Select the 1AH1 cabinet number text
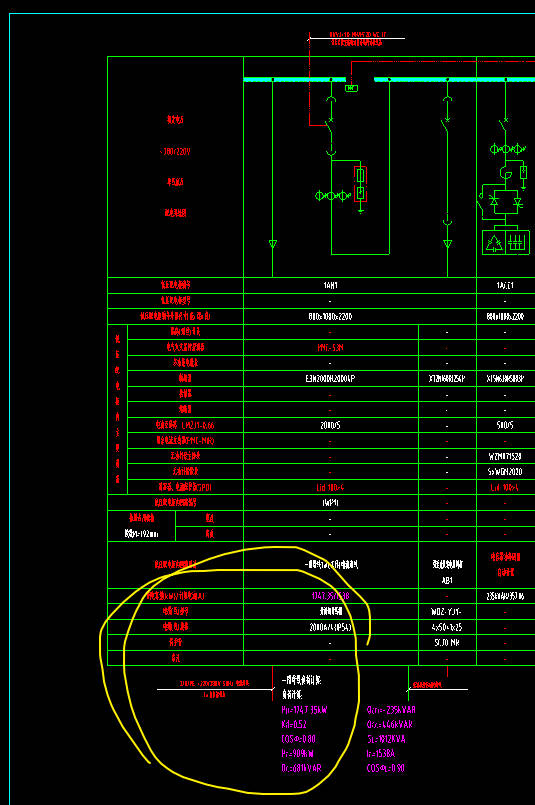Viewport: 535px width, 805px height. [330, 285]
